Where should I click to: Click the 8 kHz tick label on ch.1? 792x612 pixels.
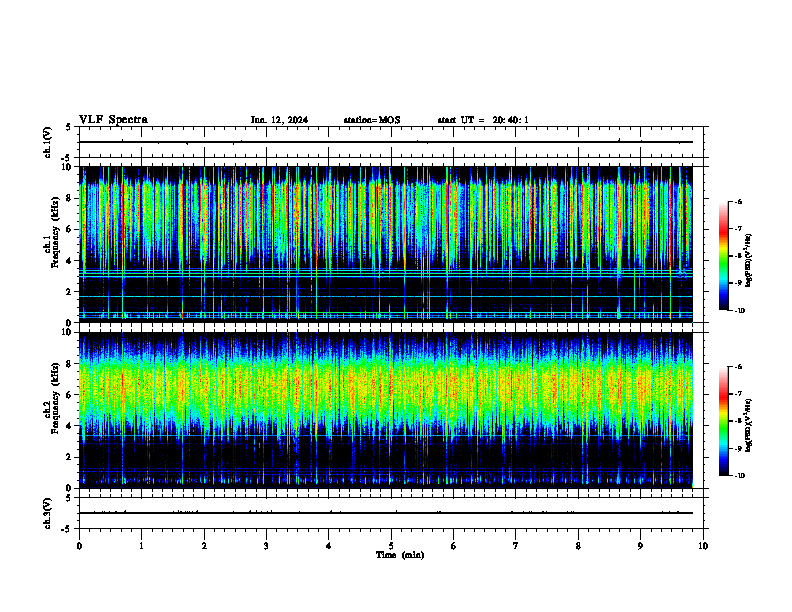[70, 198]
